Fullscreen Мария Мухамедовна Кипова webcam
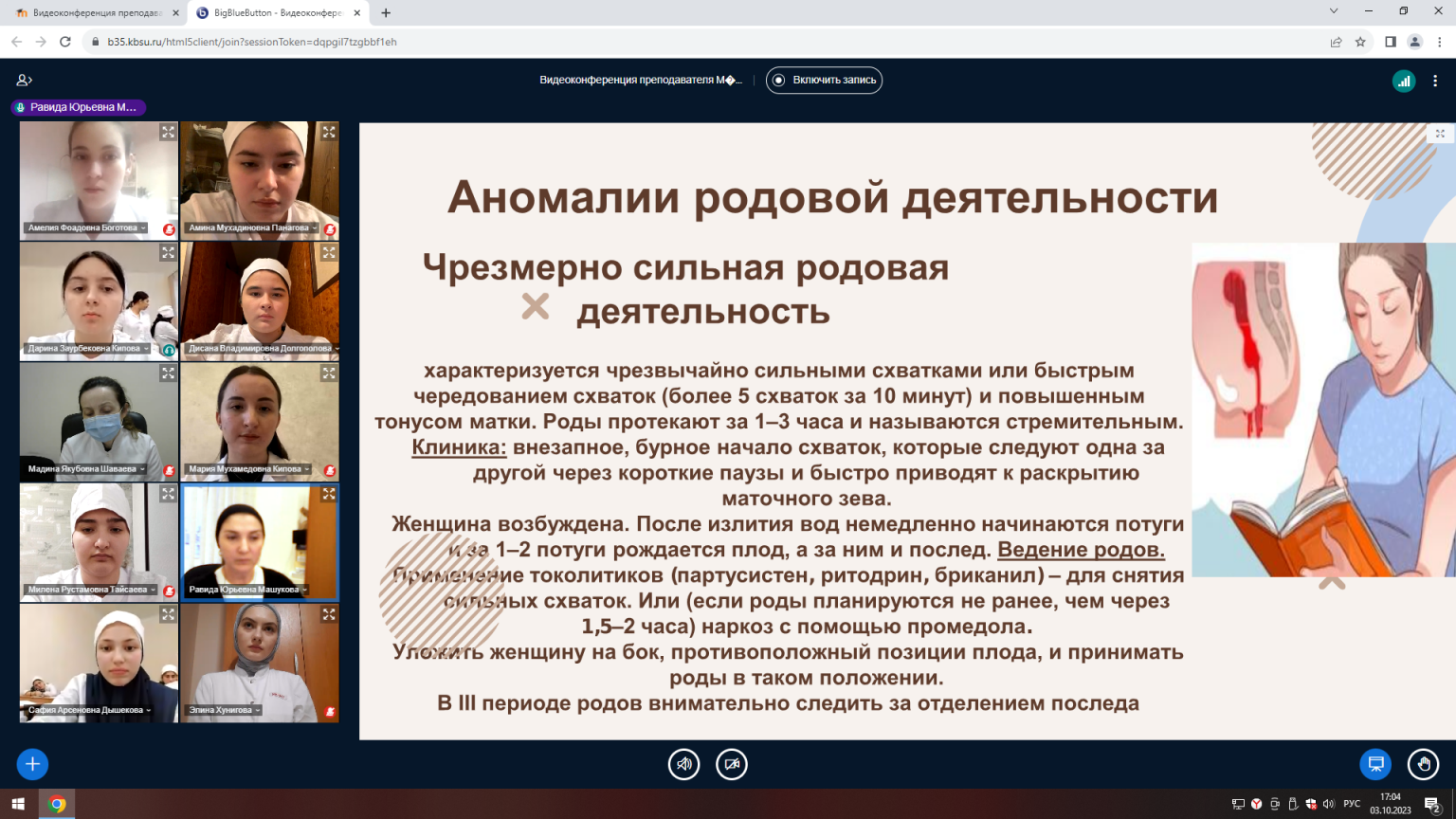This screenshot has width=1456, height=819. [329, 373]
